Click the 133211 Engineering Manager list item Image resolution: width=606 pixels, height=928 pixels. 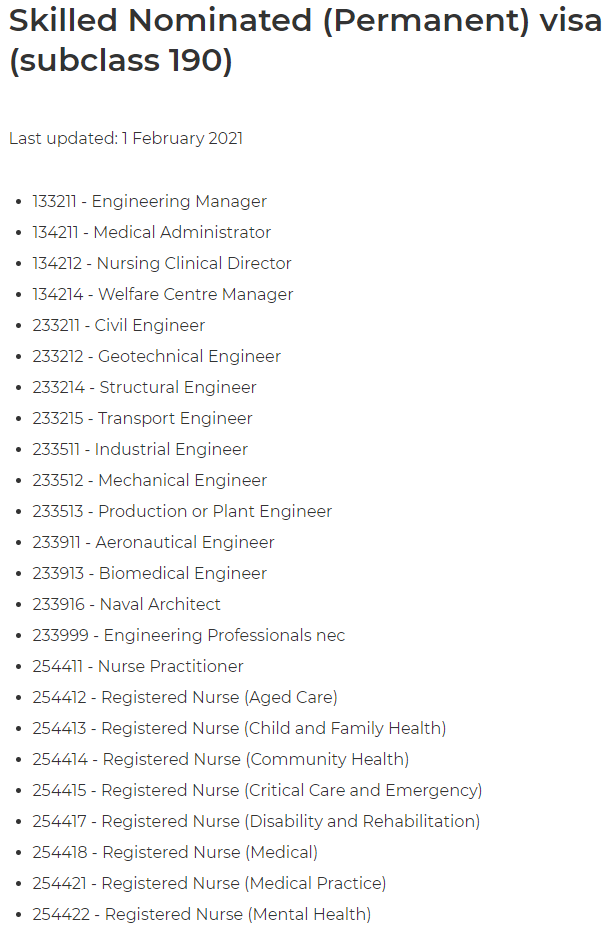tap(150, 201)
